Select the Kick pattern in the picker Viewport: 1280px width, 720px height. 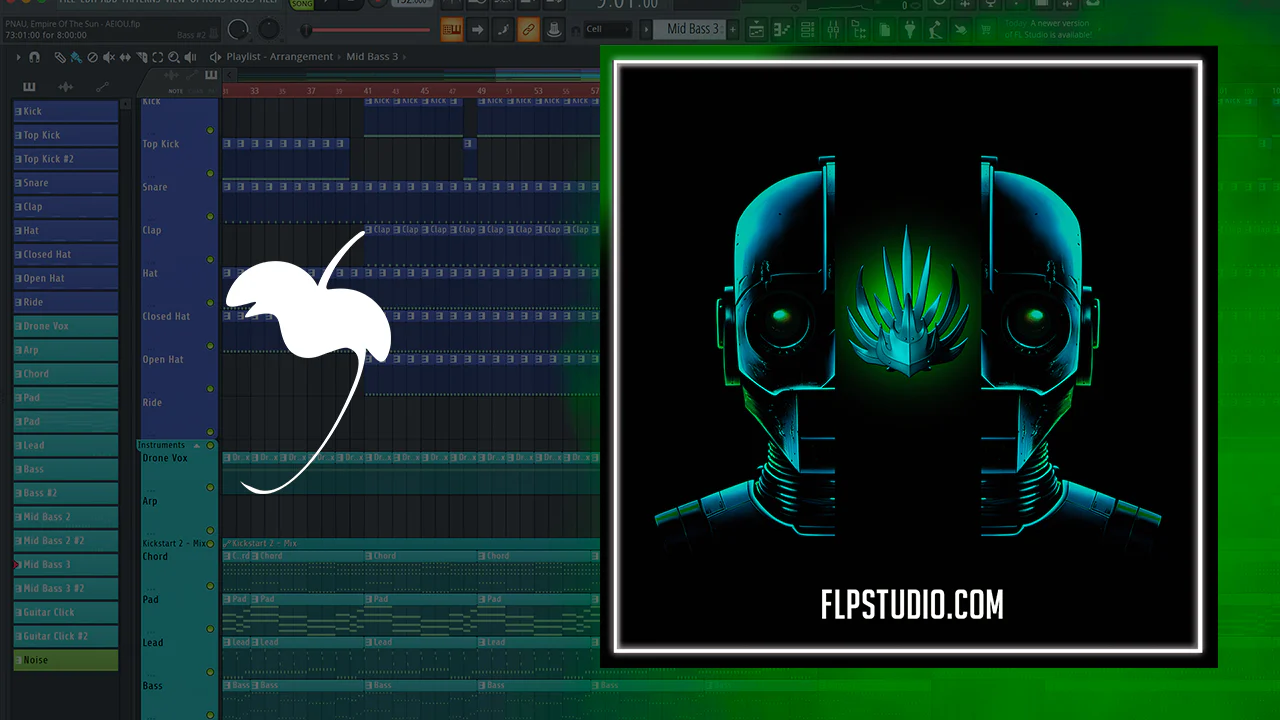66,112
